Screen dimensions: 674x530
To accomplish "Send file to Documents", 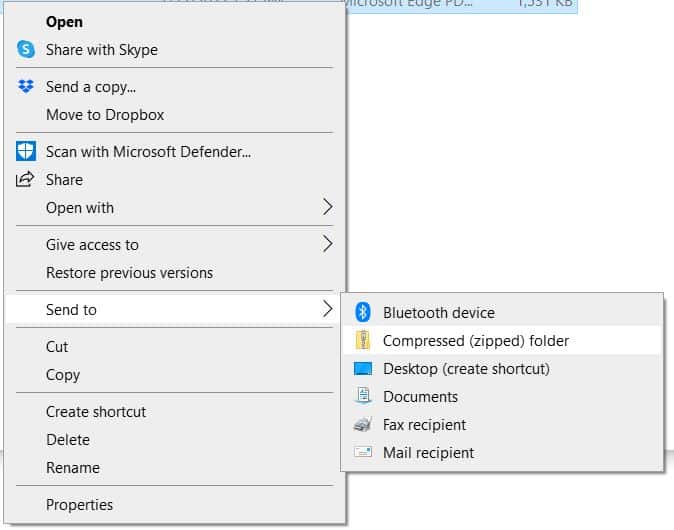I will coord(502,396).
